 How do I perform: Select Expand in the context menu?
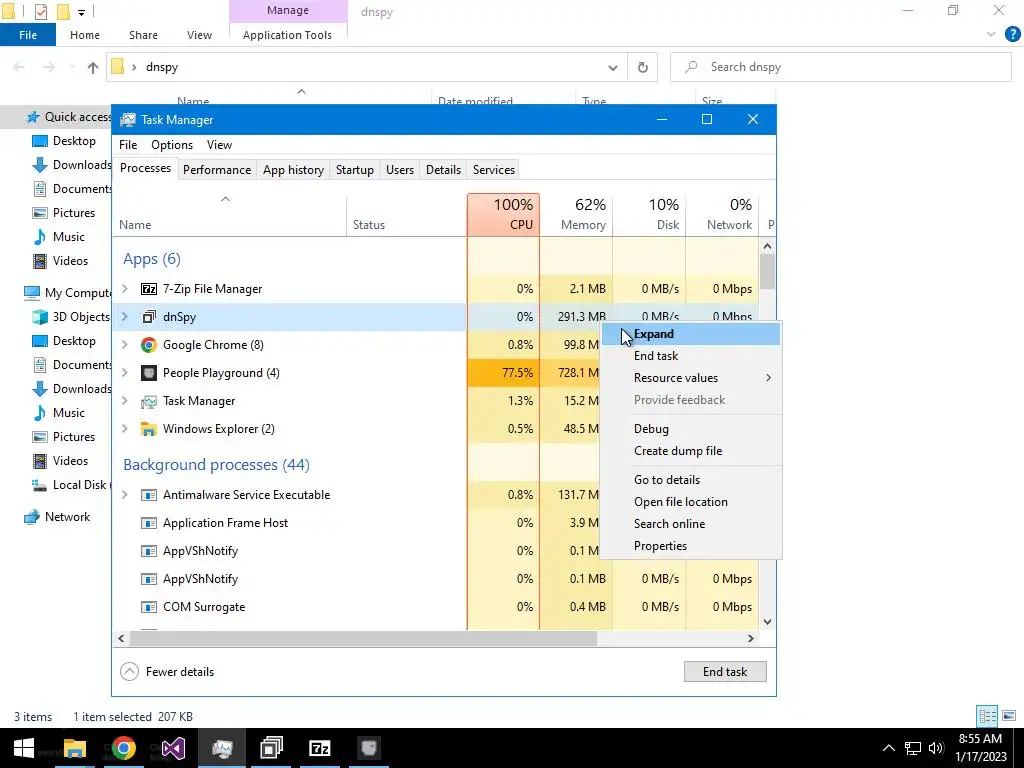pyautogui.click(x=690, y=334)
